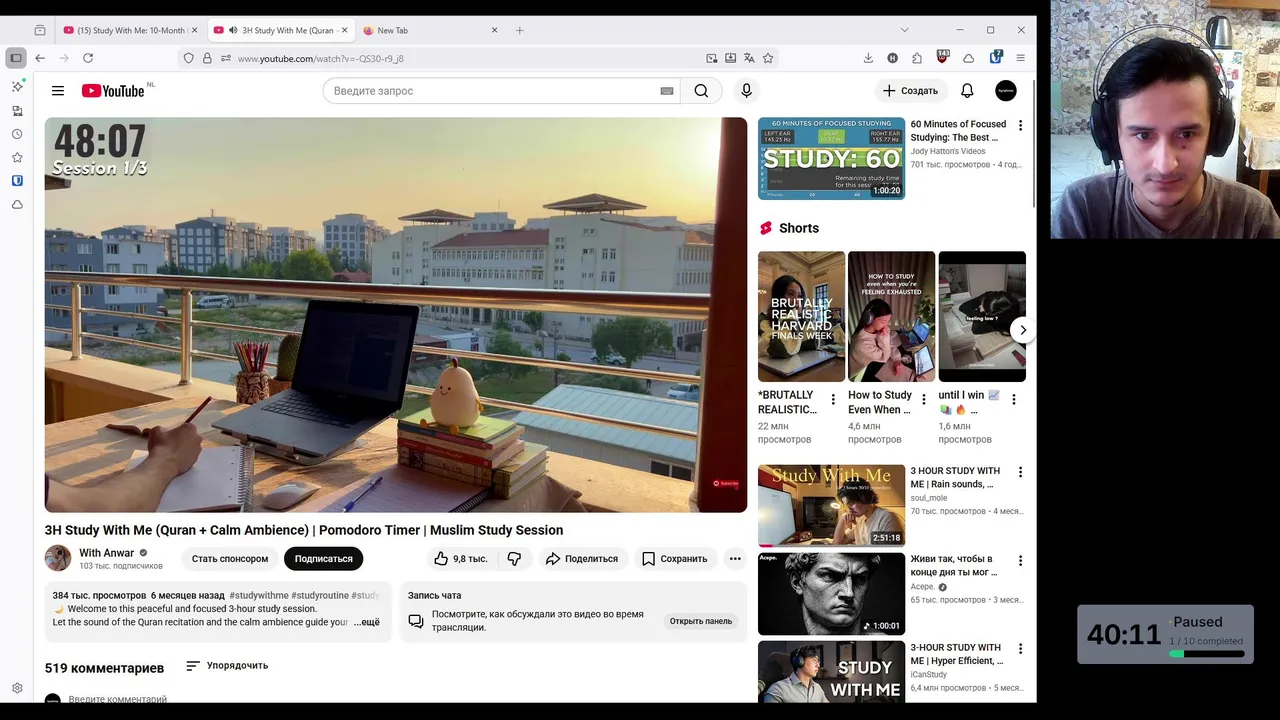Open options for How to Study Even When short
1280x720 pixels.
point(923,400)
